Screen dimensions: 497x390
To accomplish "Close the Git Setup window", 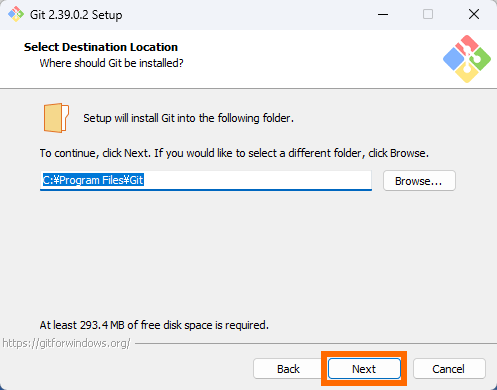I will (474, 14).
